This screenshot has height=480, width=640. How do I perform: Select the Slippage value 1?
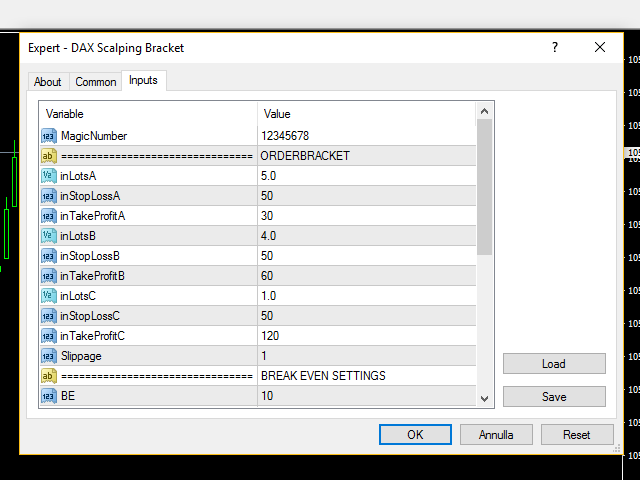pyautogui.click(x=264, y=356)
